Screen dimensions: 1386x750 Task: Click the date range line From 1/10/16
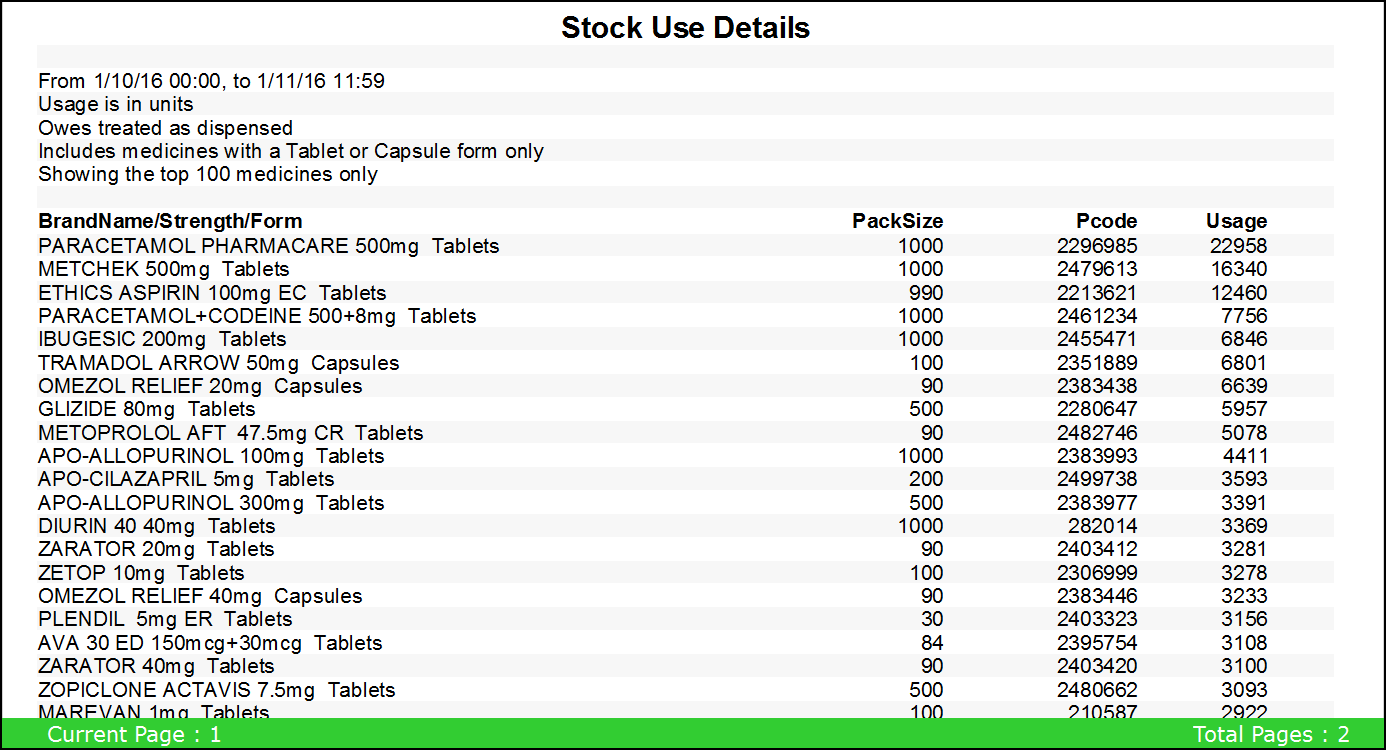(211, 81)
